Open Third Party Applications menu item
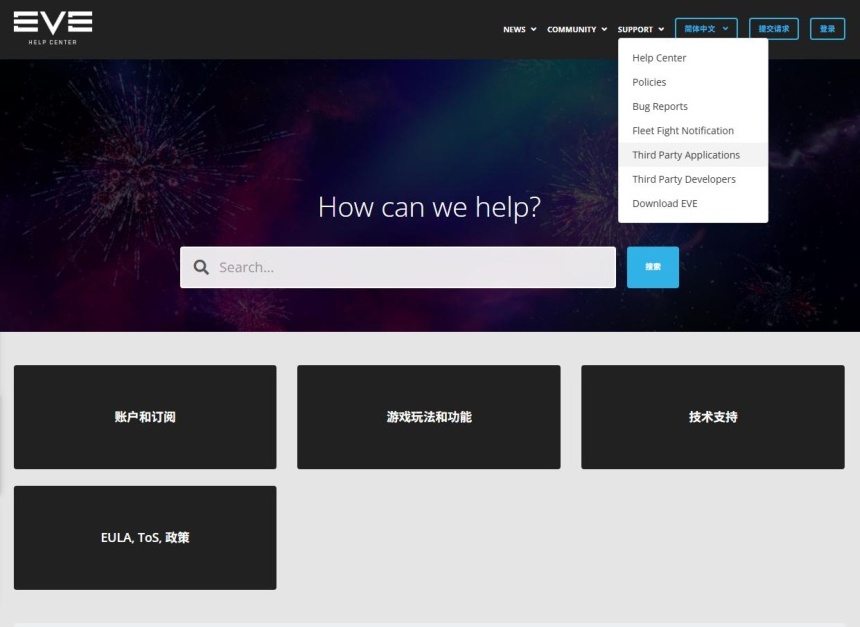 pos(686,155)
